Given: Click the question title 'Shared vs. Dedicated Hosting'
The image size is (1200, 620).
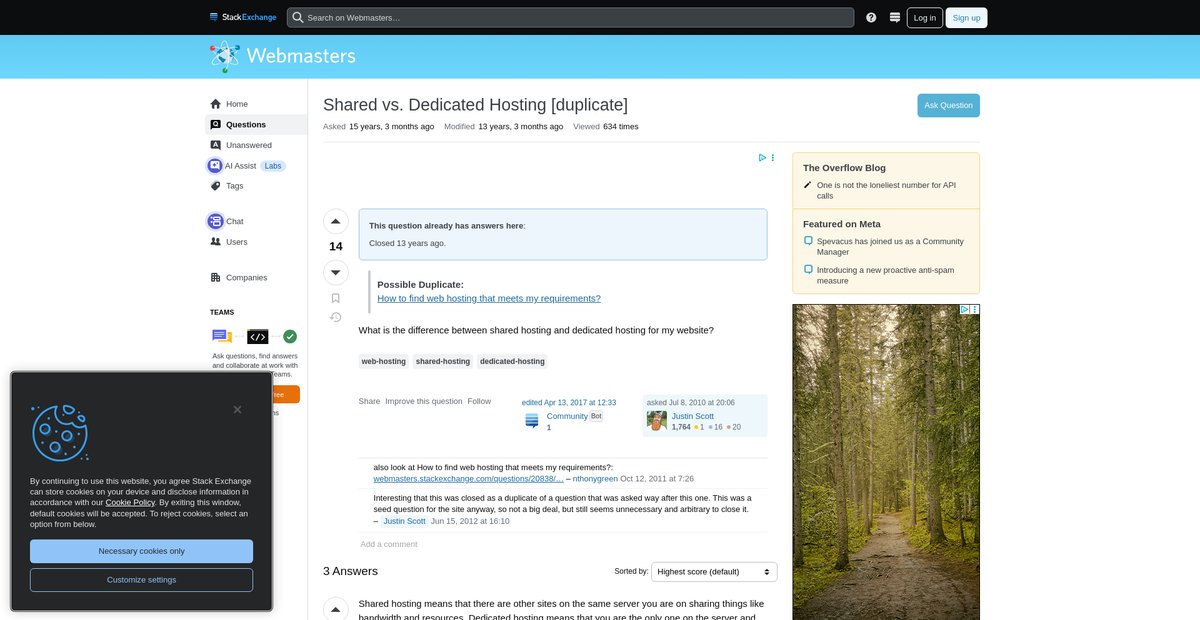Looking at the screenshot, I should point(475,105).
